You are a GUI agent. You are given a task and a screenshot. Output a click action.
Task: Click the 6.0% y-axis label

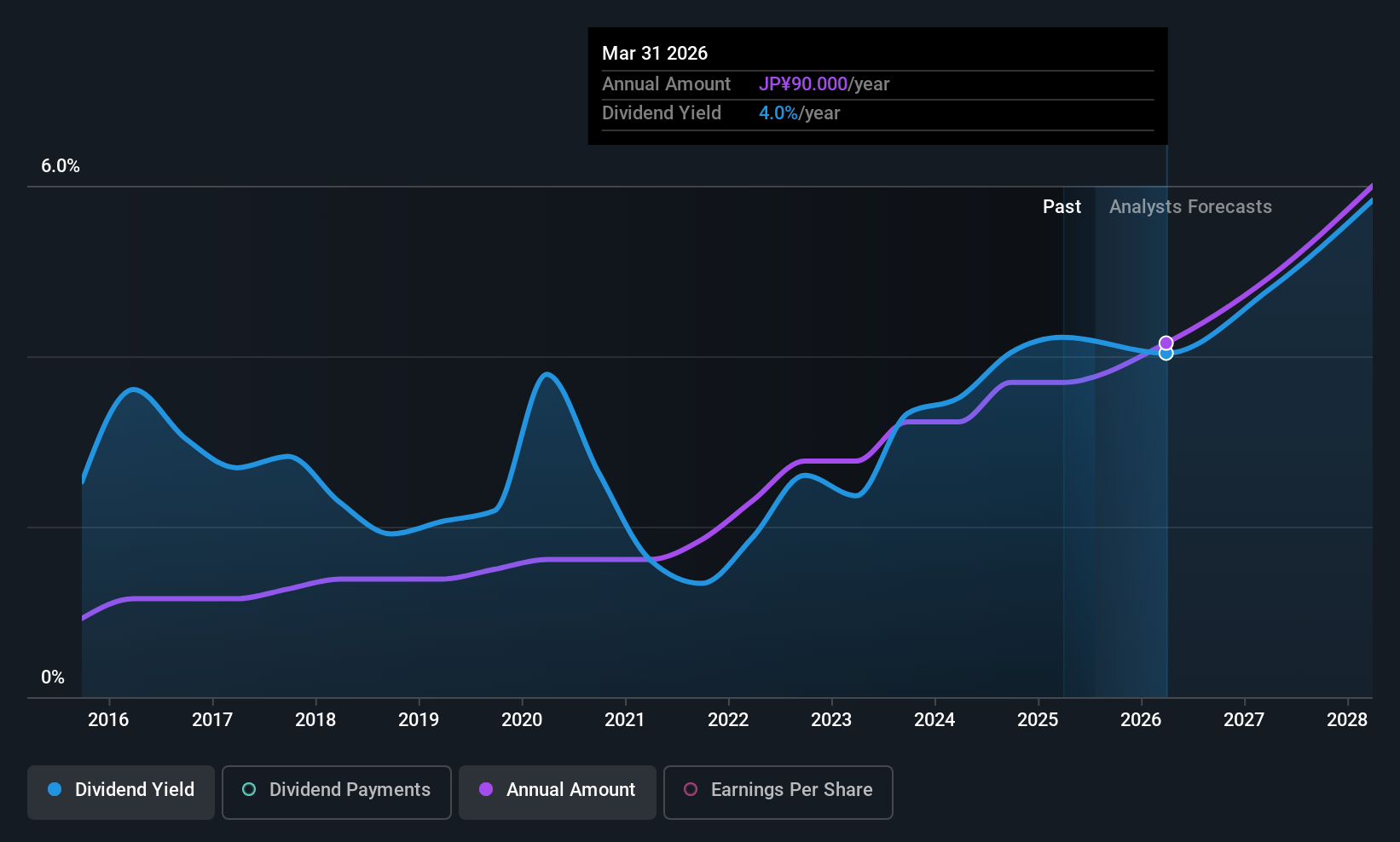pos(61,166)
